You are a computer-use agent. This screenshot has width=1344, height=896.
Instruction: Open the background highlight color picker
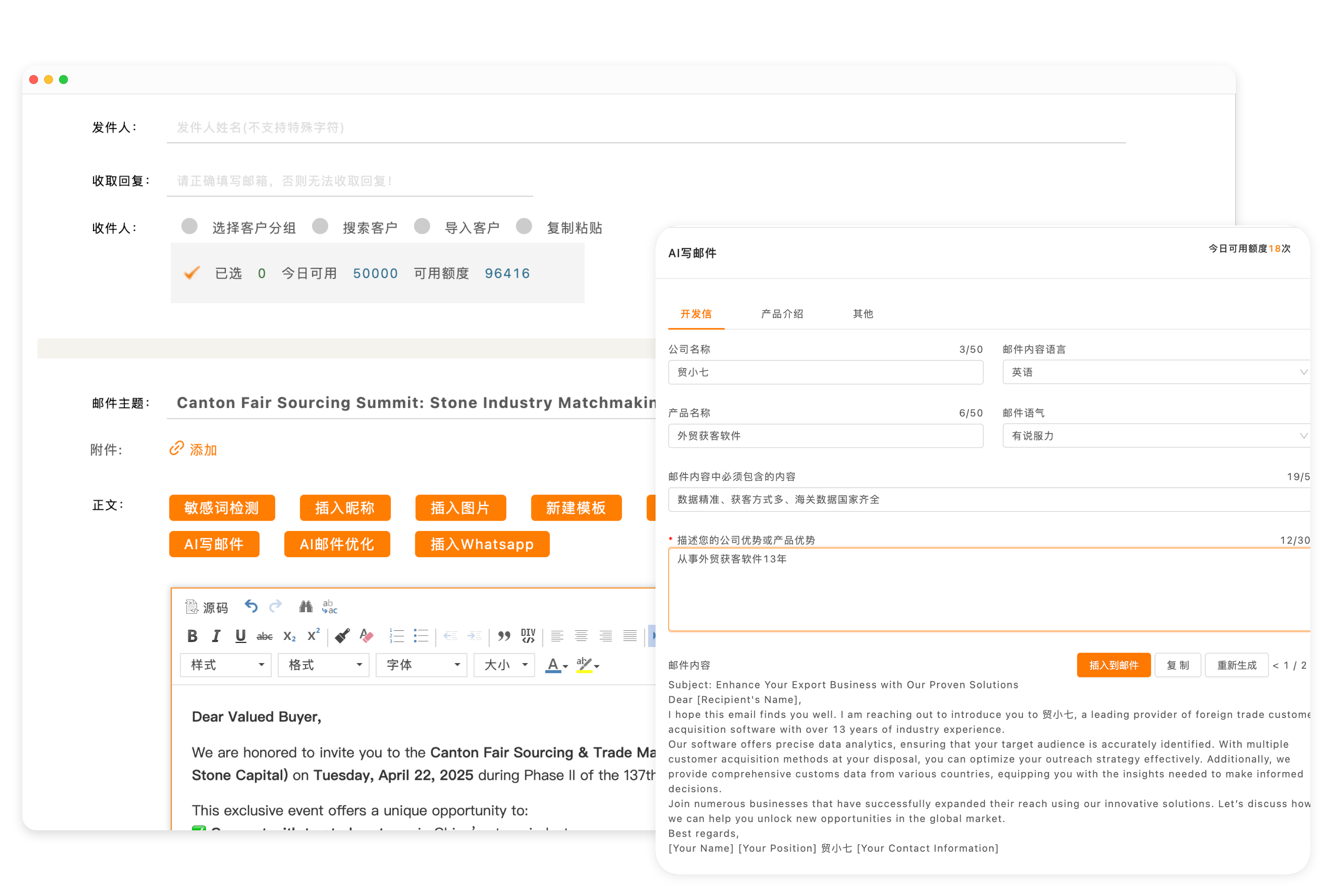click(587, 665)
